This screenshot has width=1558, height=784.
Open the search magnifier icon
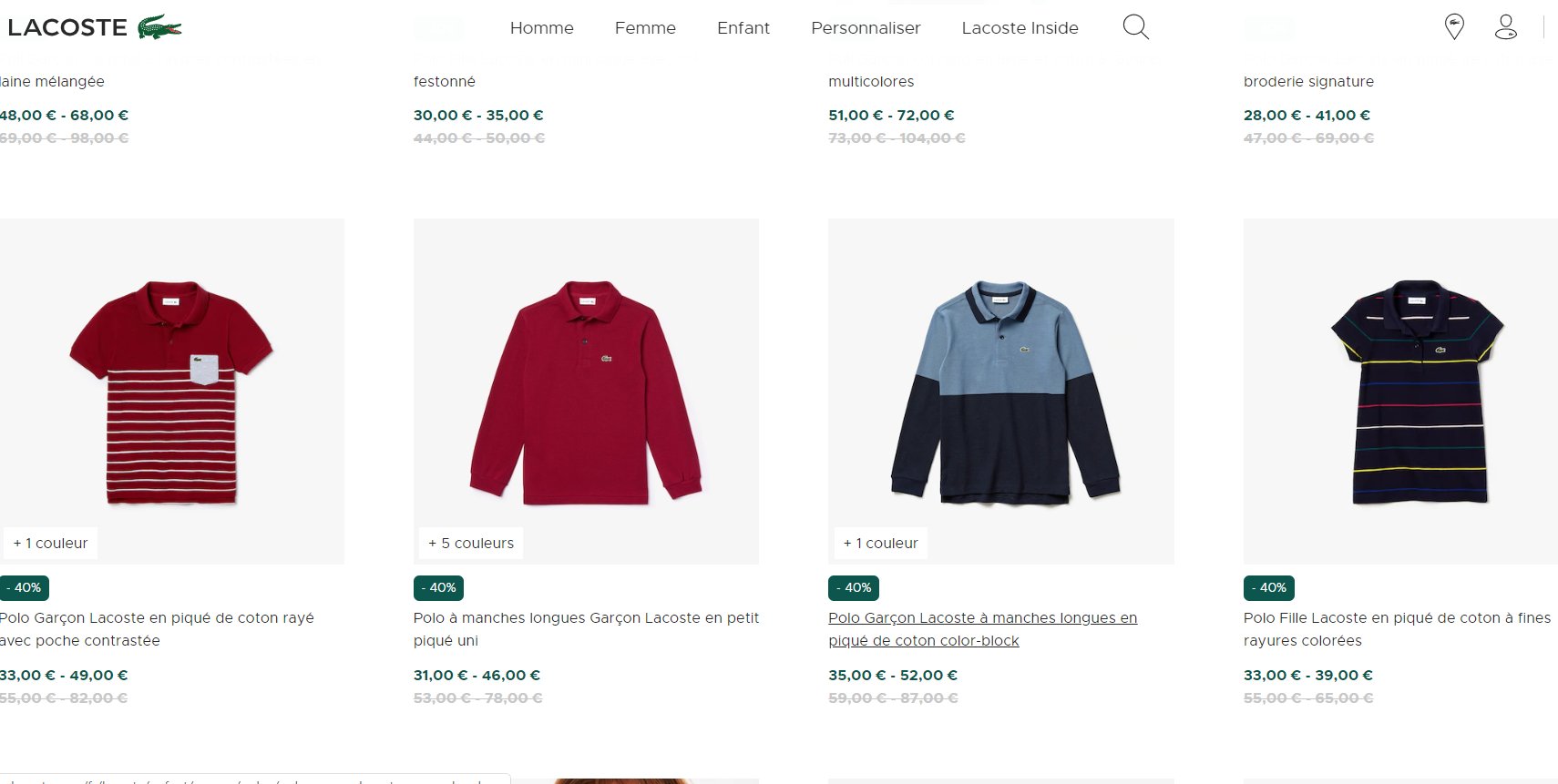(1135, 27)
